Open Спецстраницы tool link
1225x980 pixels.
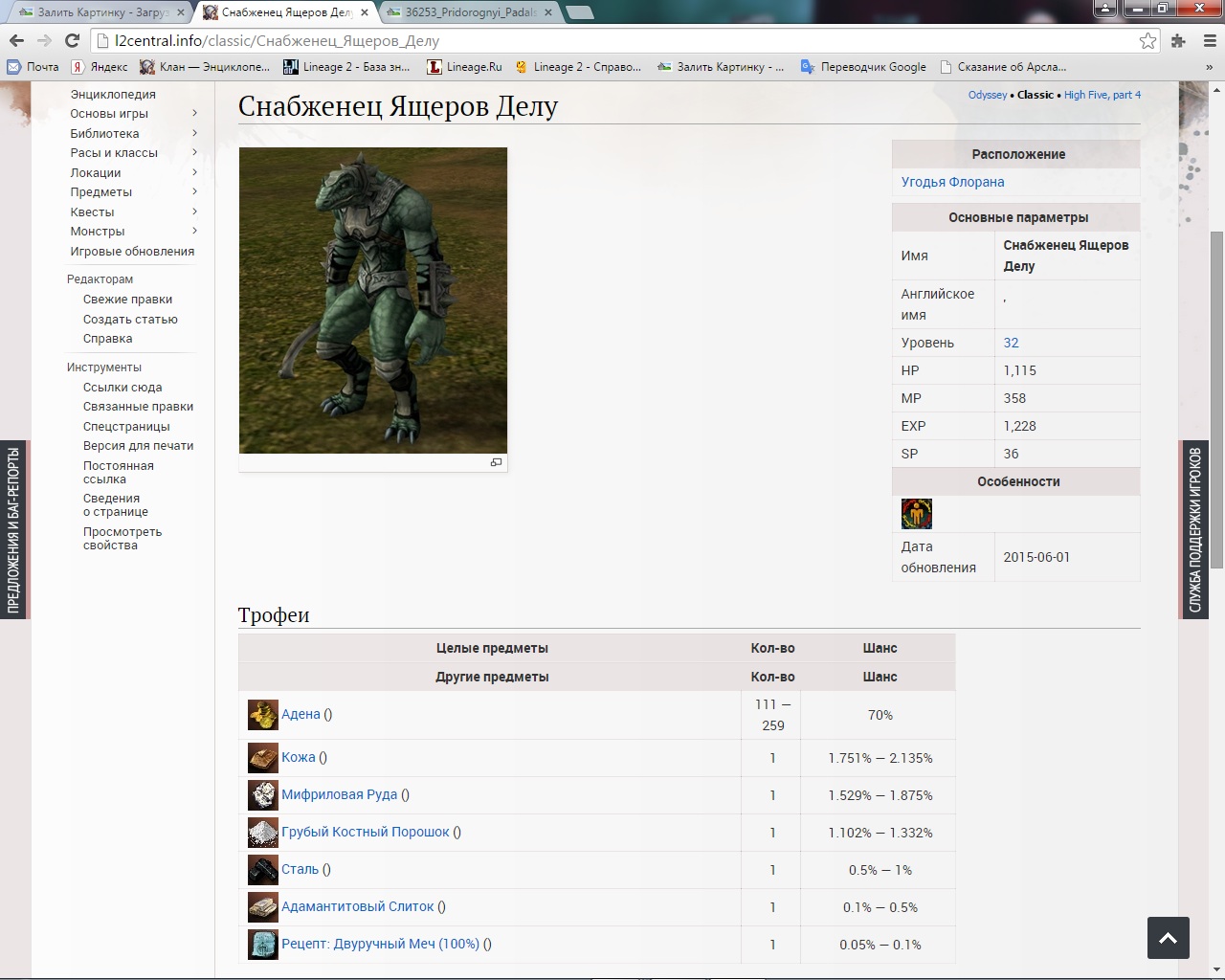coord(126,427)
